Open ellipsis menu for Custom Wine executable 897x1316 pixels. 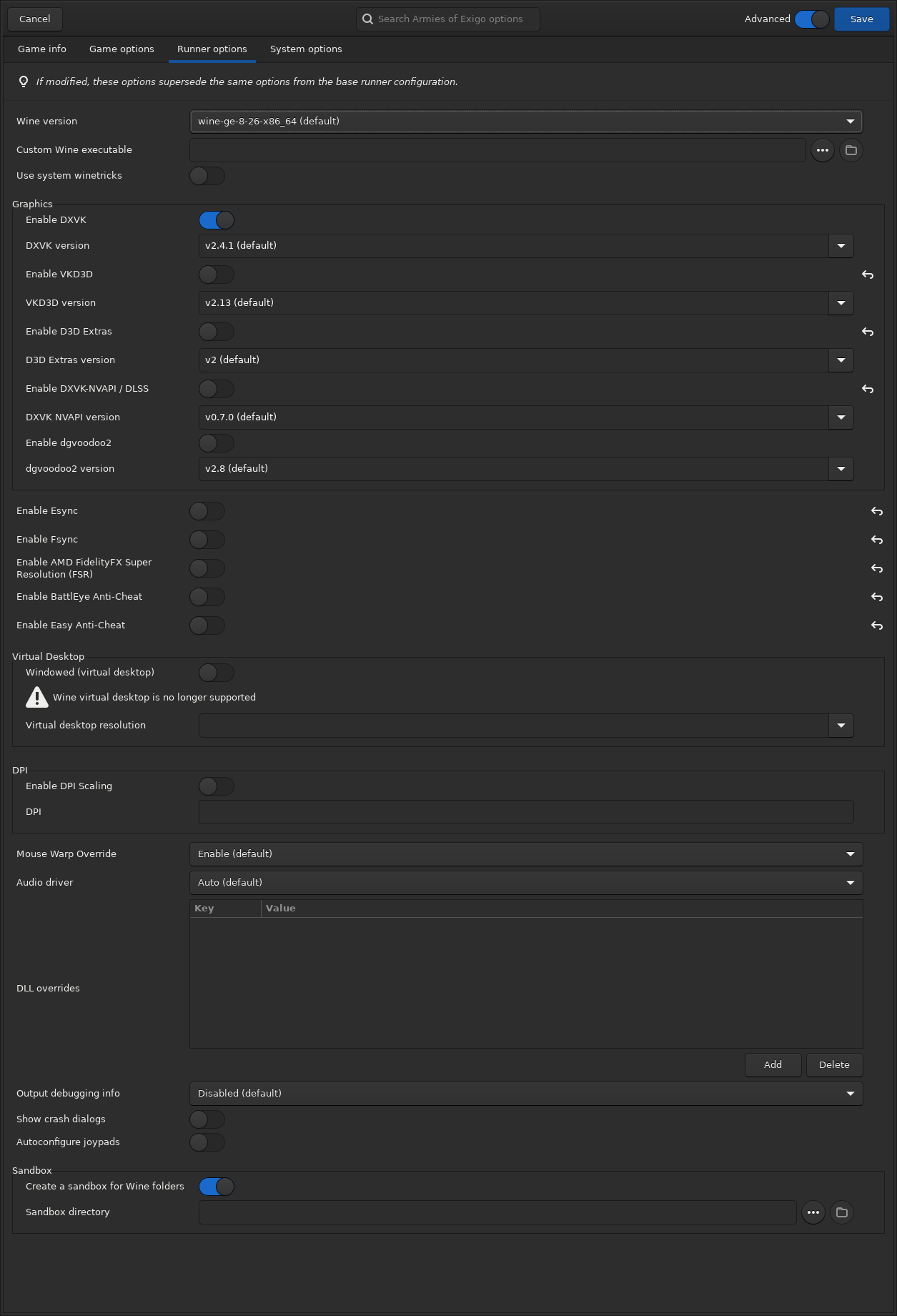(x=823, y=150)
